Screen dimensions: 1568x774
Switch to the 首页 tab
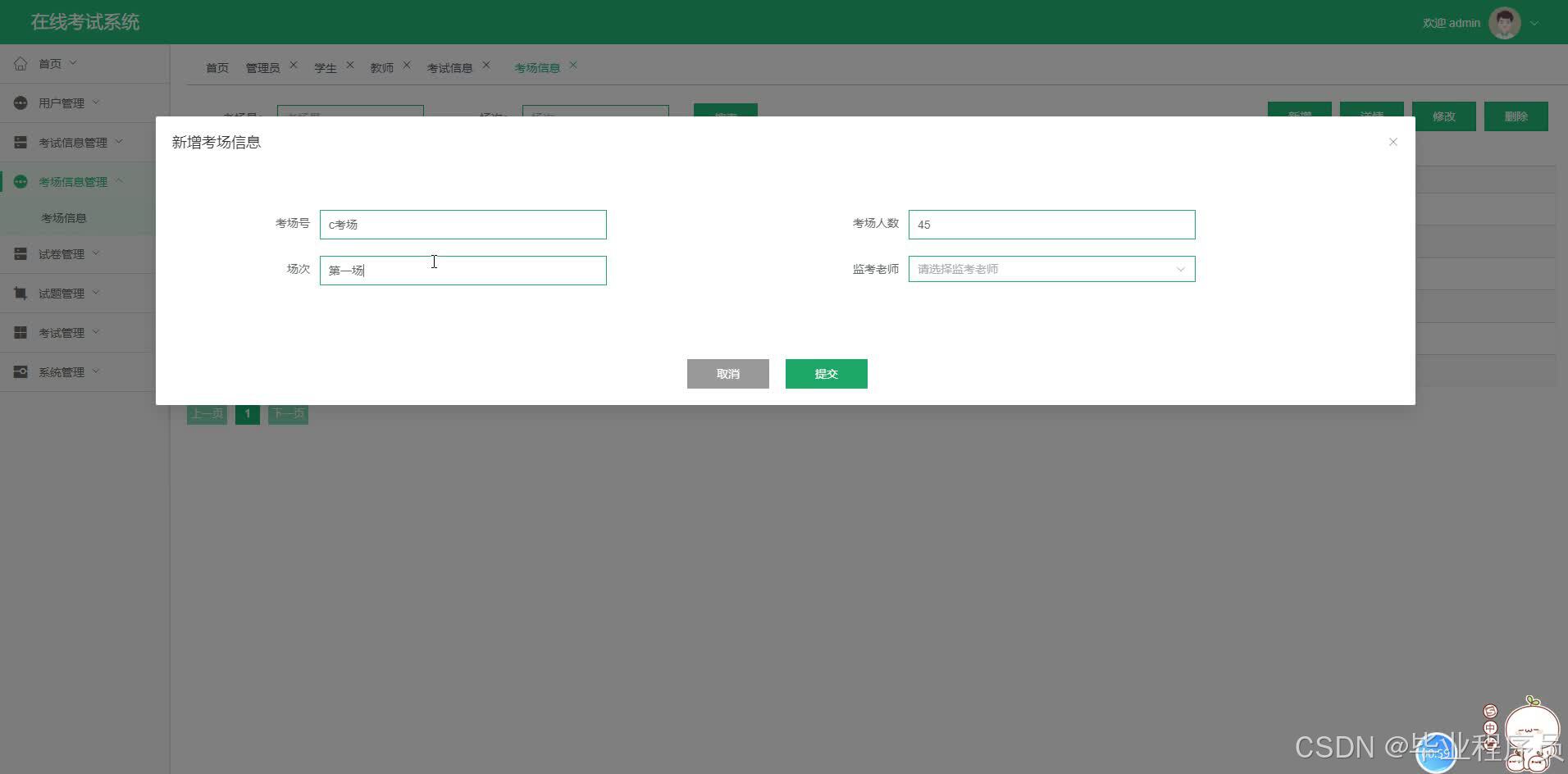click(217, 67)
